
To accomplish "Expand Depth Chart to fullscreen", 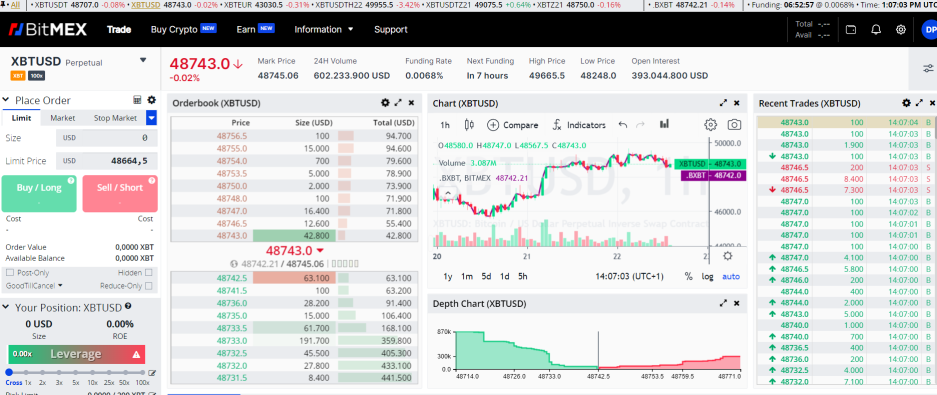I will click(724, 304).
